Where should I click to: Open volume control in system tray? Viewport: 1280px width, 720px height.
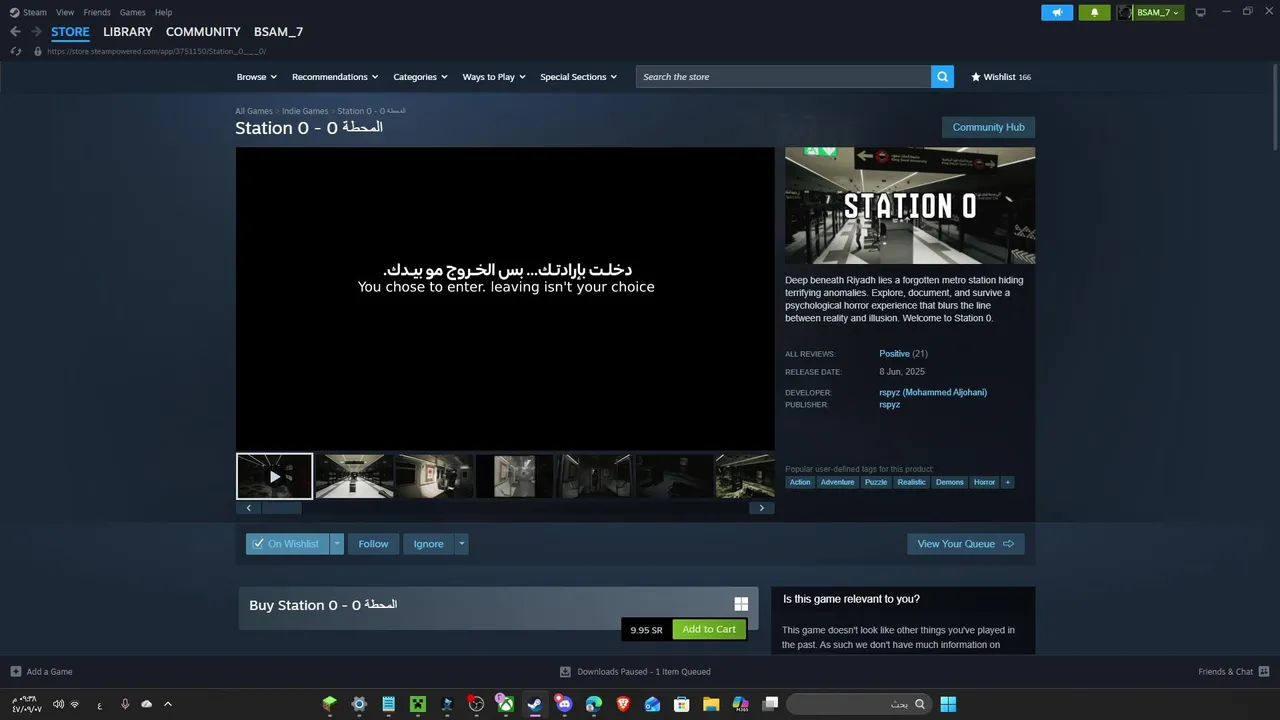58,704
